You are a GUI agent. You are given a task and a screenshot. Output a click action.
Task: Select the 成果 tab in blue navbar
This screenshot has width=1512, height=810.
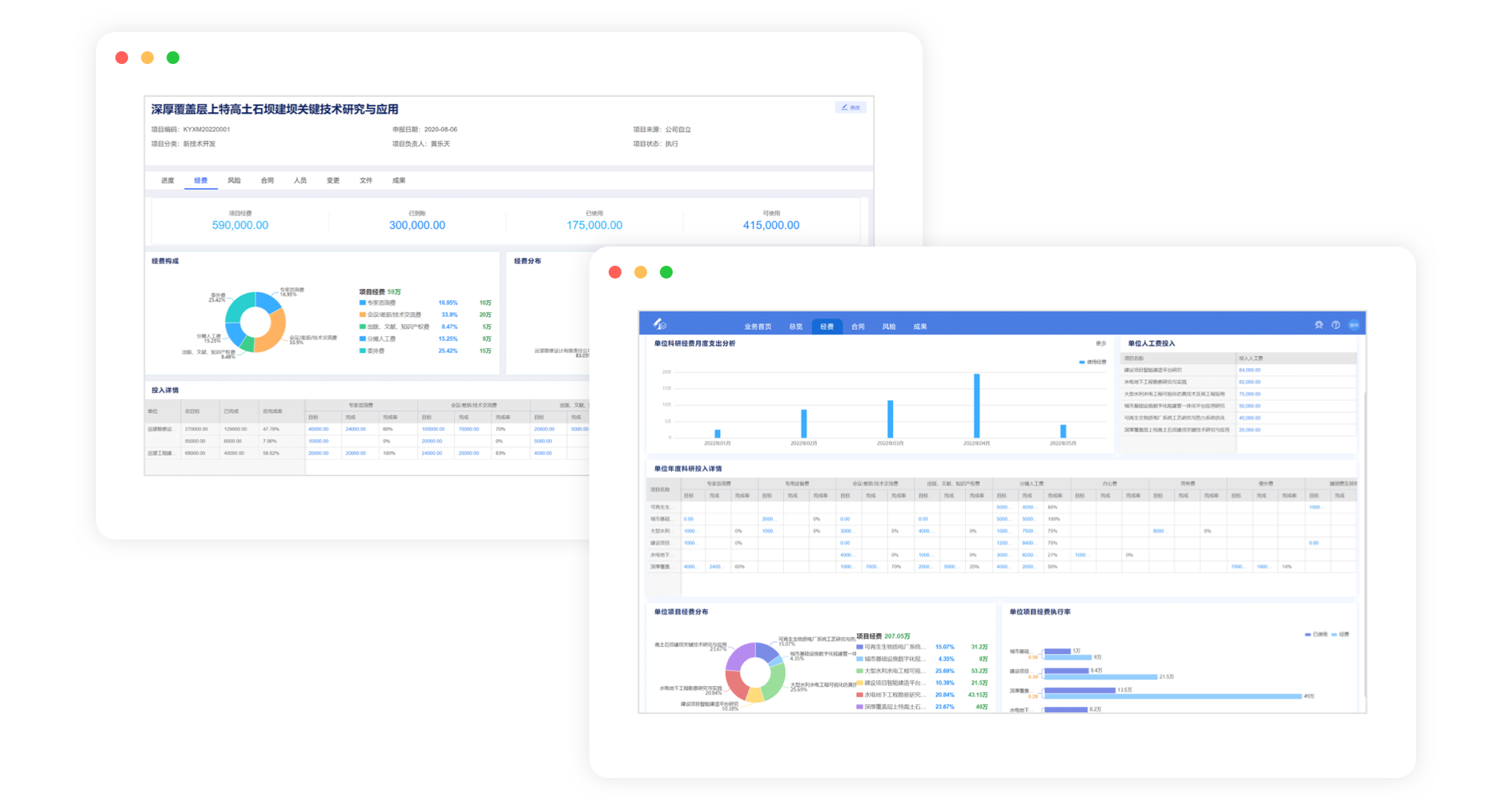pyautogui.click(x=920, y=327)
